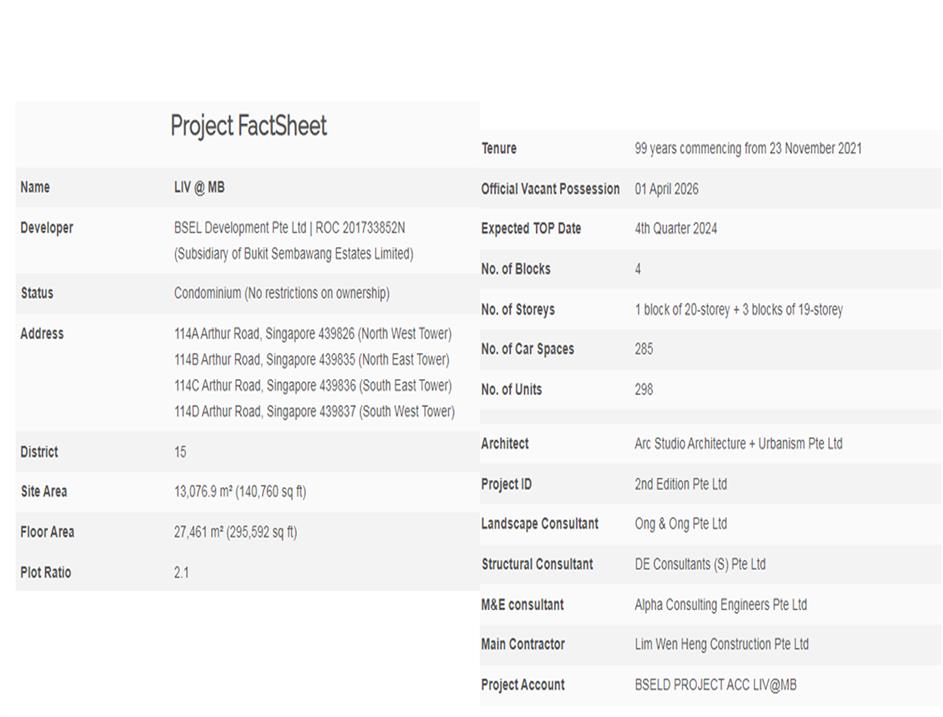Select the No. of Storeys value
943x717 pixels.
(738, 310)
